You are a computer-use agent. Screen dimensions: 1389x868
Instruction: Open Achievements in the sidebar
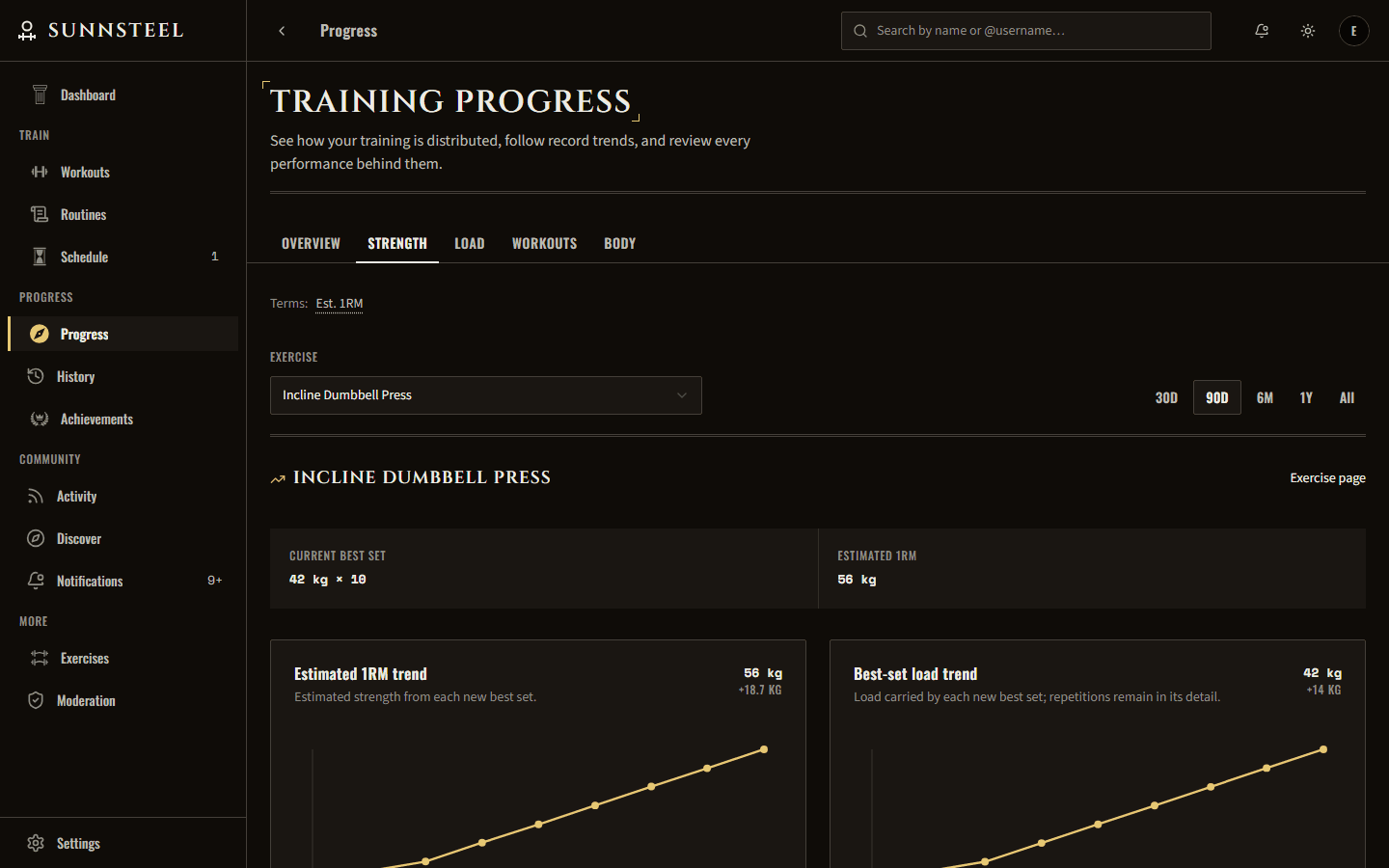pyautogui.click(x=123, y=419)
